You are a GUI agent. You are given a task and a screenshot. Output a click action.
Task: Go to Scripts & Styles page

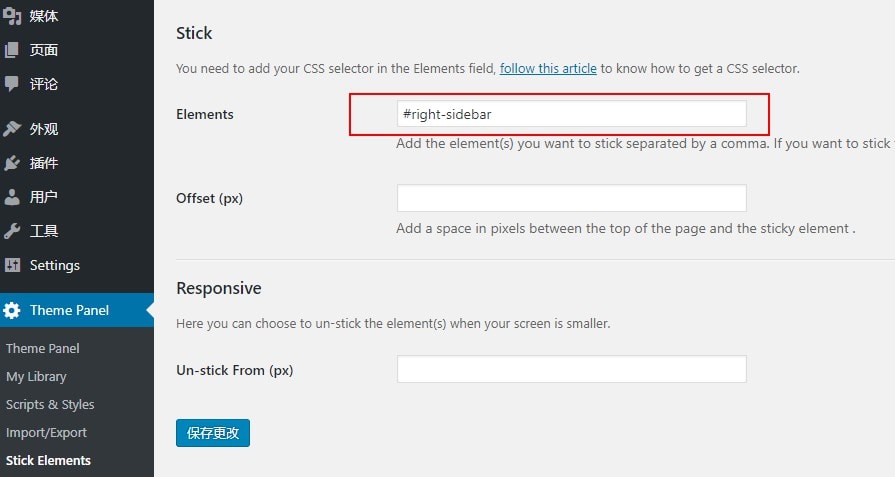coord(50,404)
